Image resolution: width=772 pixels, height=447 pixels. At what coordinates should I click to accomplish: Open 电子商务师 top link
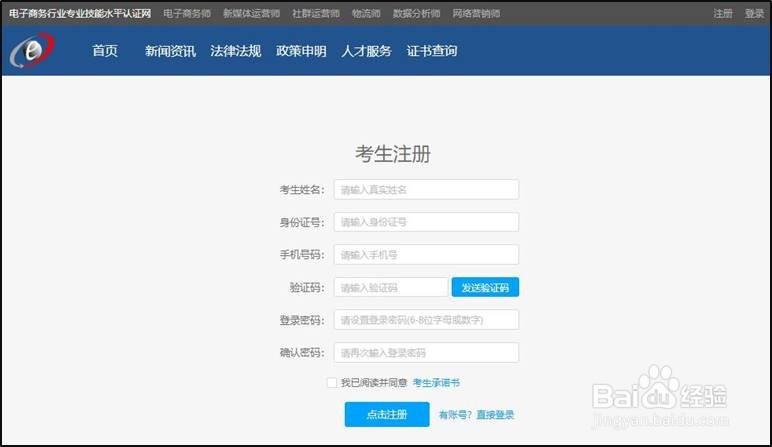pos(187,13)
